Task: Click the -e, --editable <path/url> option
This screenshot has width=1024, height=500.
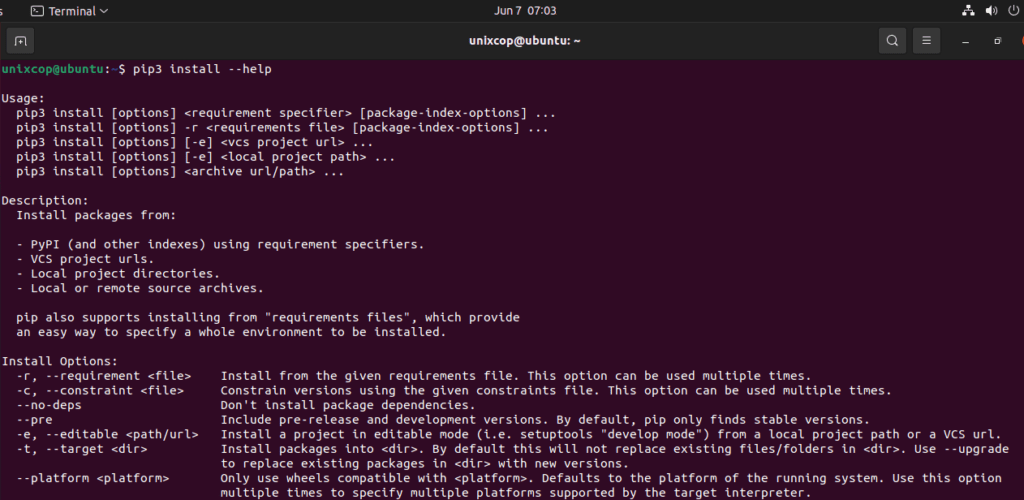Action: tap(107, 434)
